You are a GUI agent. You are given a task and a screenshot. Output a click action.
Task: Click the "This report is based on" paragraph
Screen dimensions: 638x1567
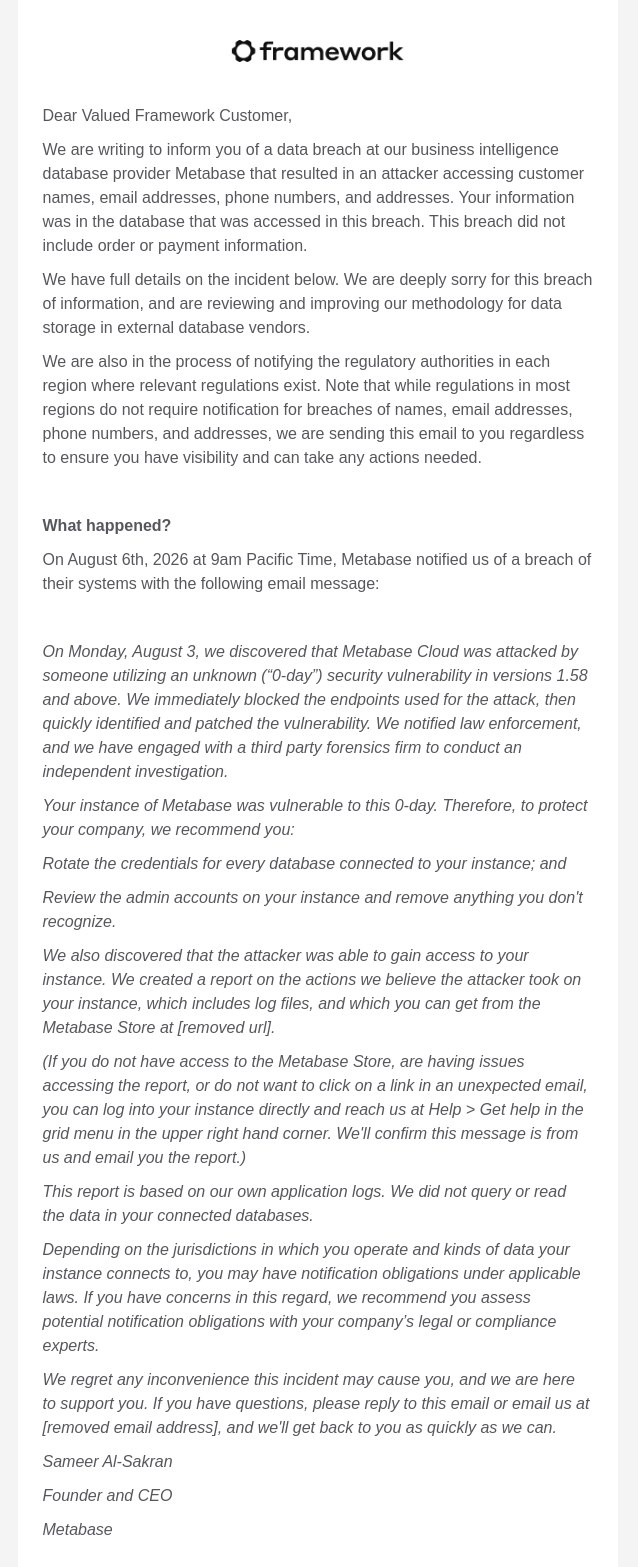tap(304, 1204)
